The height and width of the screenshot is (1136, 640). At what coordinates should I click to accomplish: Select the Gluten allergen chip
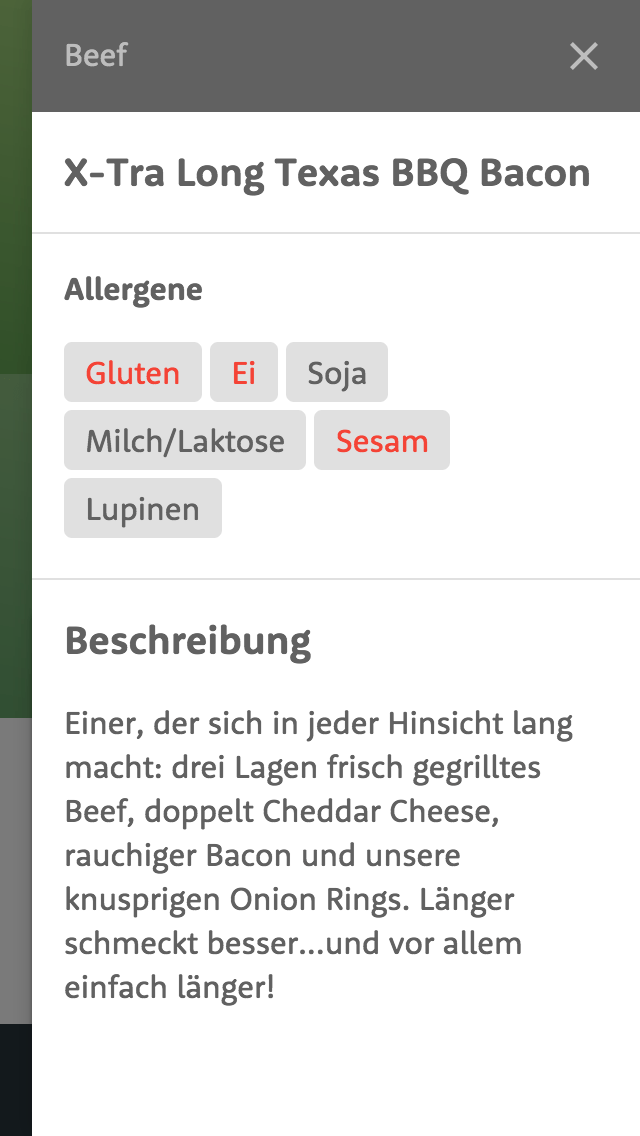pos(133,372)
